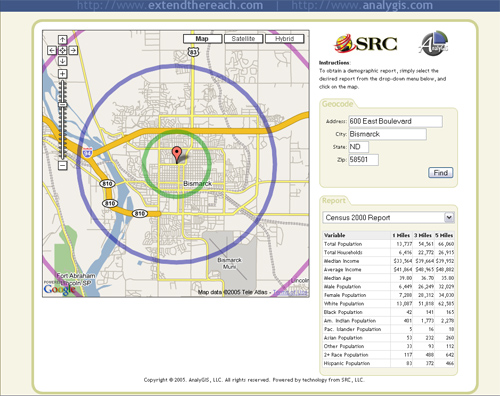Switch to Satellite view
Image resolution: width=500 pixels, height=396 pixels.
pos(243,39)
